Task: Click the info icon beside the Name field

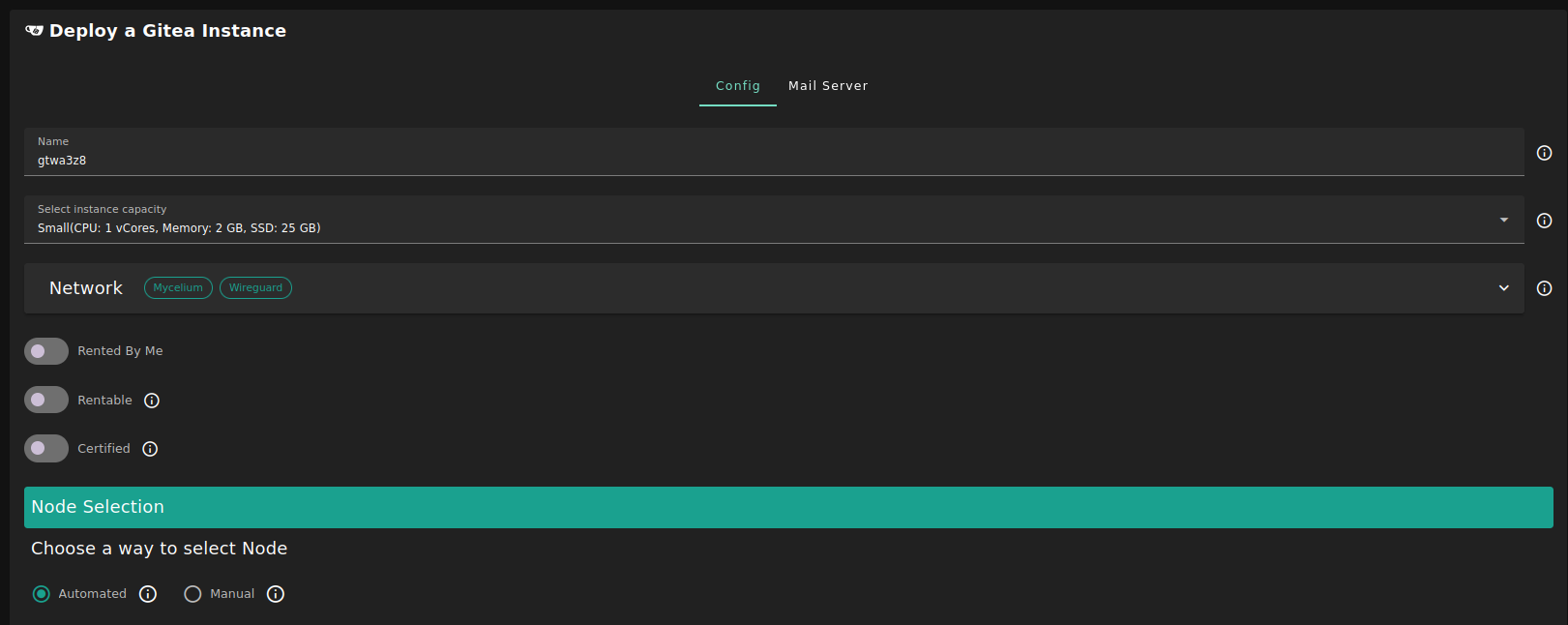Action: [1544, 153]
